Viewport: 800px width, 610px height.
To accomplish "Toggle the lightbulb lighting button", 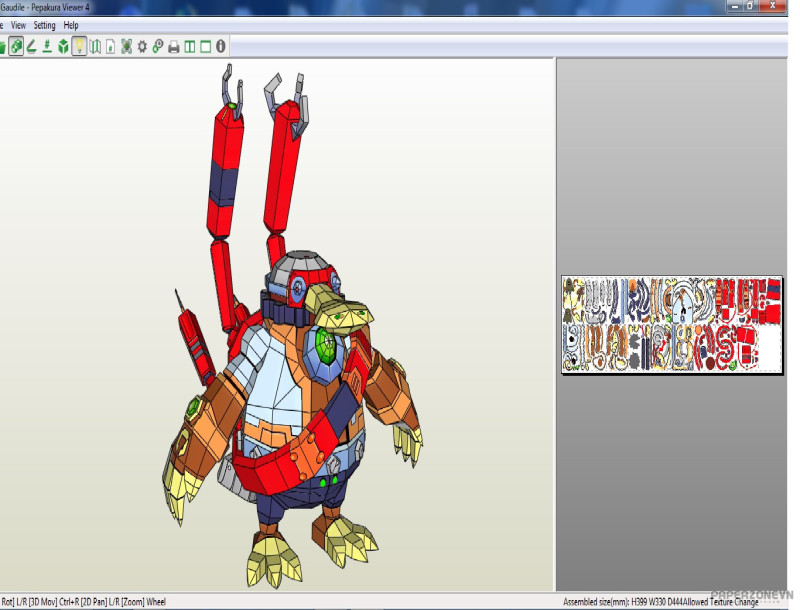I will coord(79,46).
